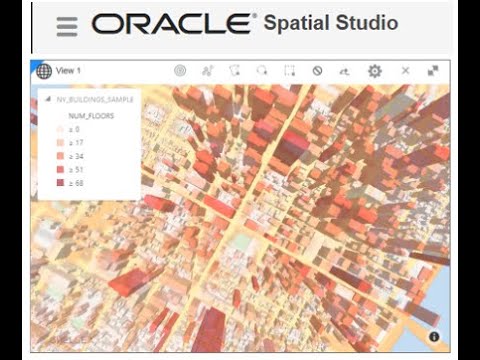Clear selection with the prohibition icon

pyautogui.click(x=317, y=71)
